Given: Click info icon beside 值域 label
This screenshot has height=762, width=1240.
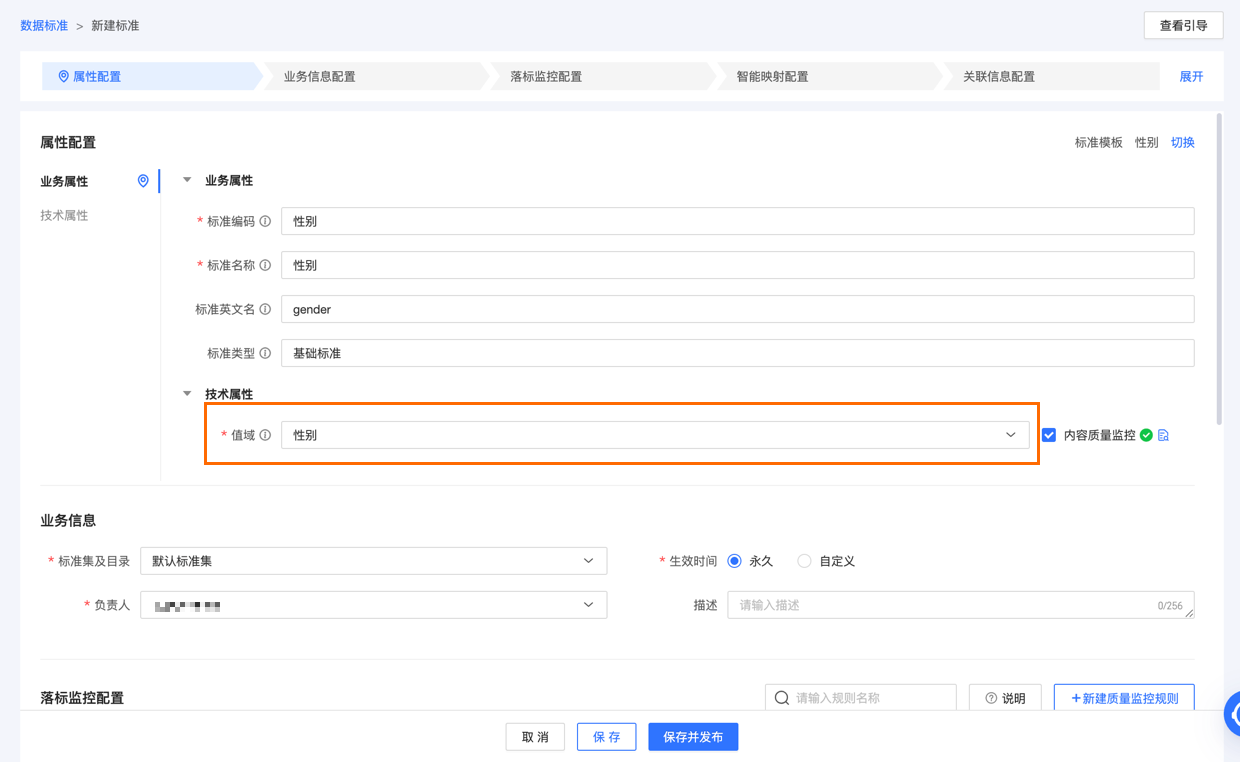Looking at the screenshot, I should pos(265,435).
